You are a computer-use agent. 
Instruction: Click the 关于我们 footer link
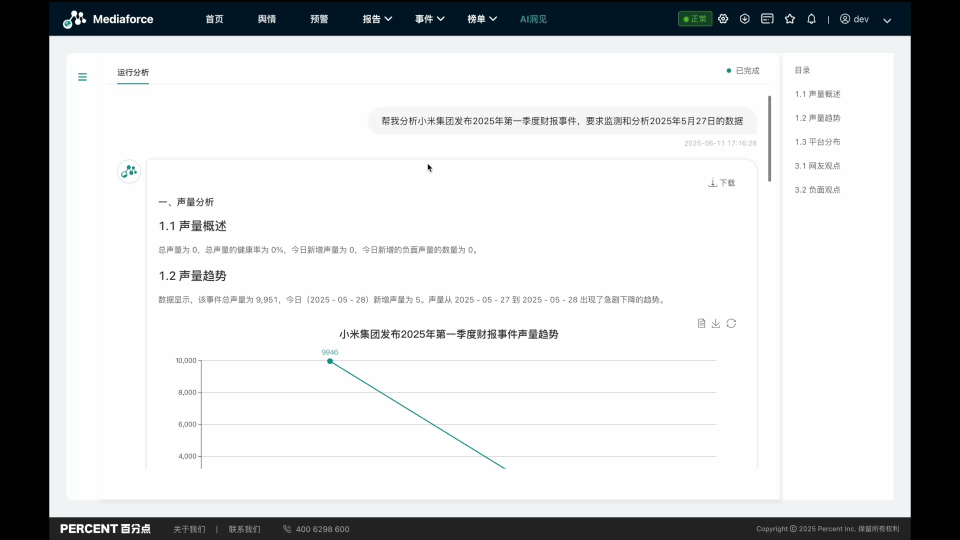(x=189, y=529)
